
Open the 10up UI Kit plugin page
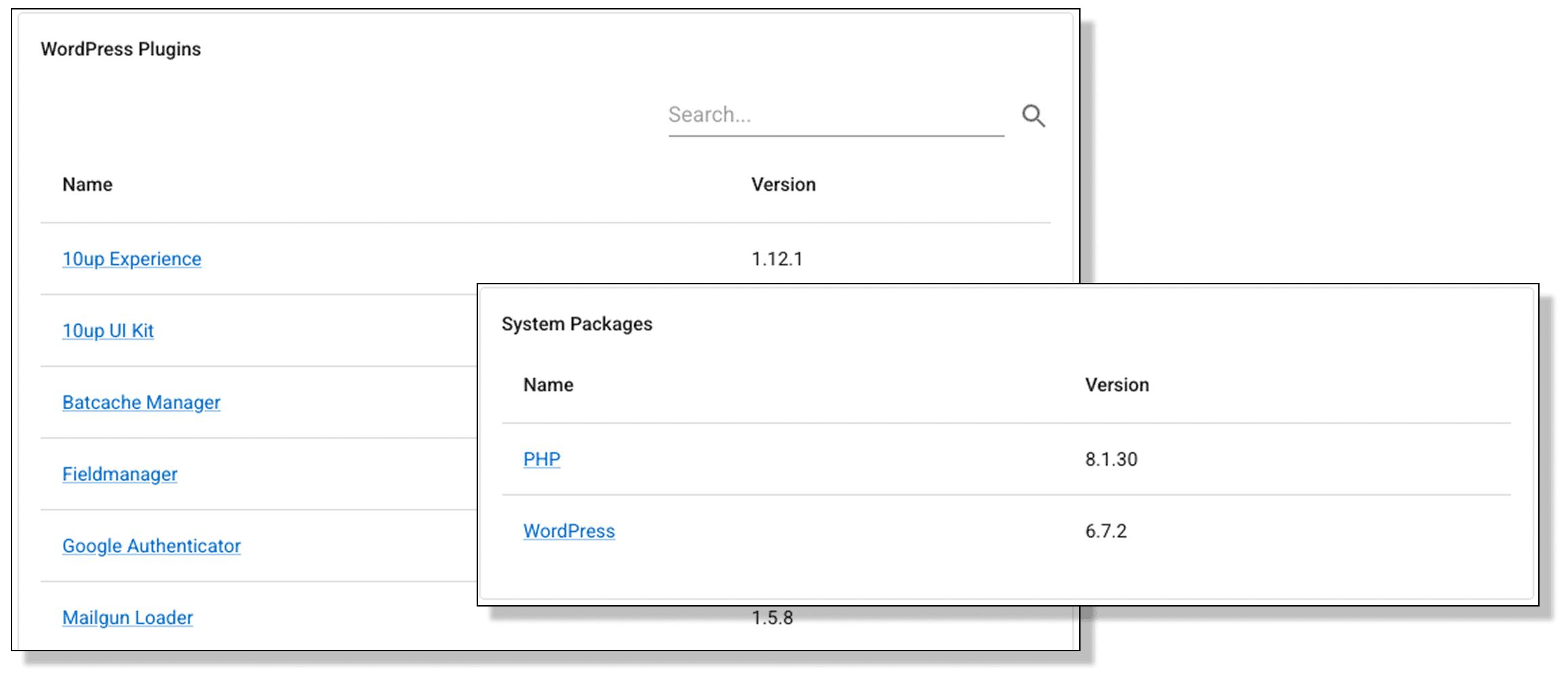(108, 331)
